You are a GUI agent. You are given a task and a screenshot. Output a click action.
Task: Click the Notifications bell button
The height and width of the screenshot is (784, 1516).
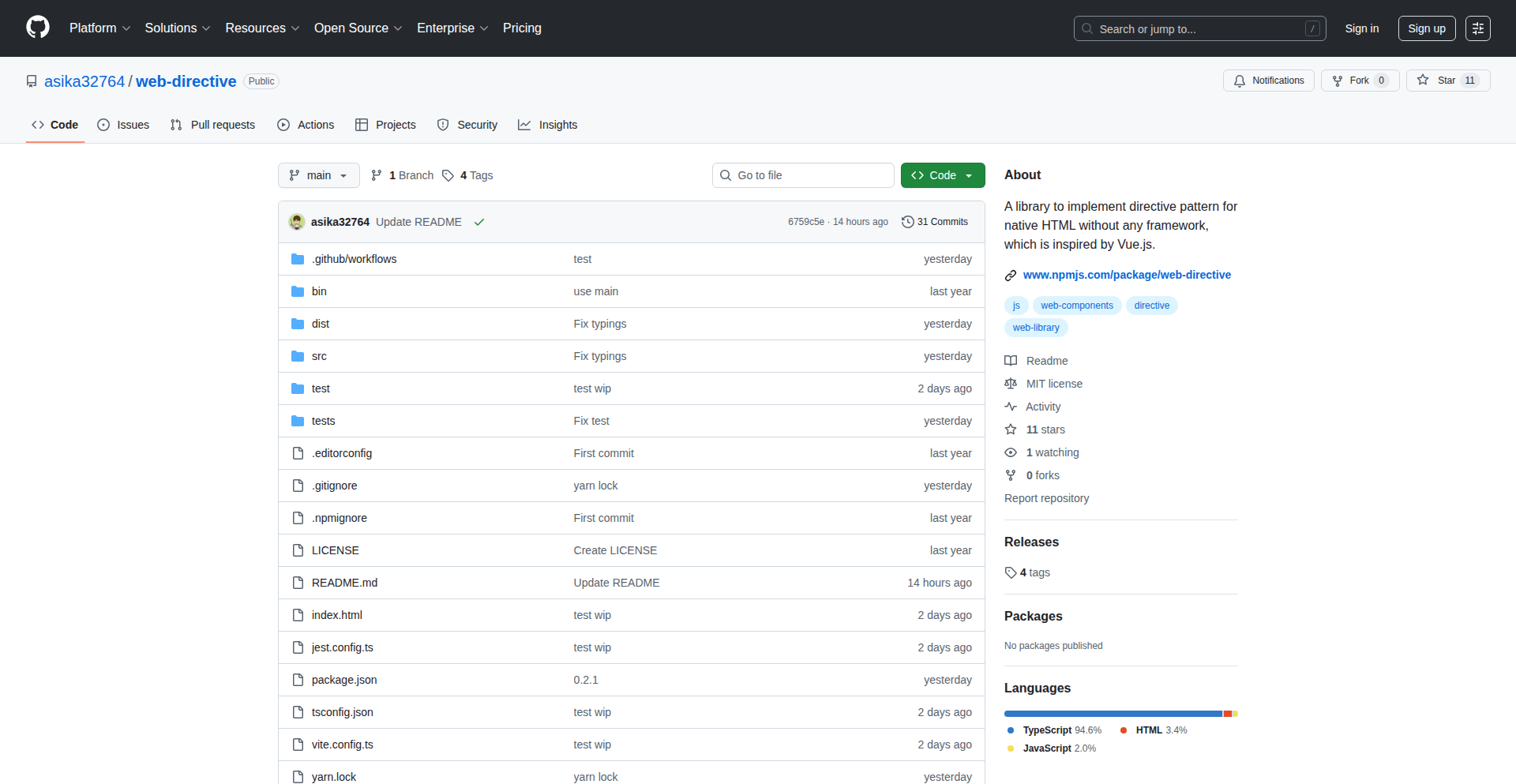(x=1268, y=81)
